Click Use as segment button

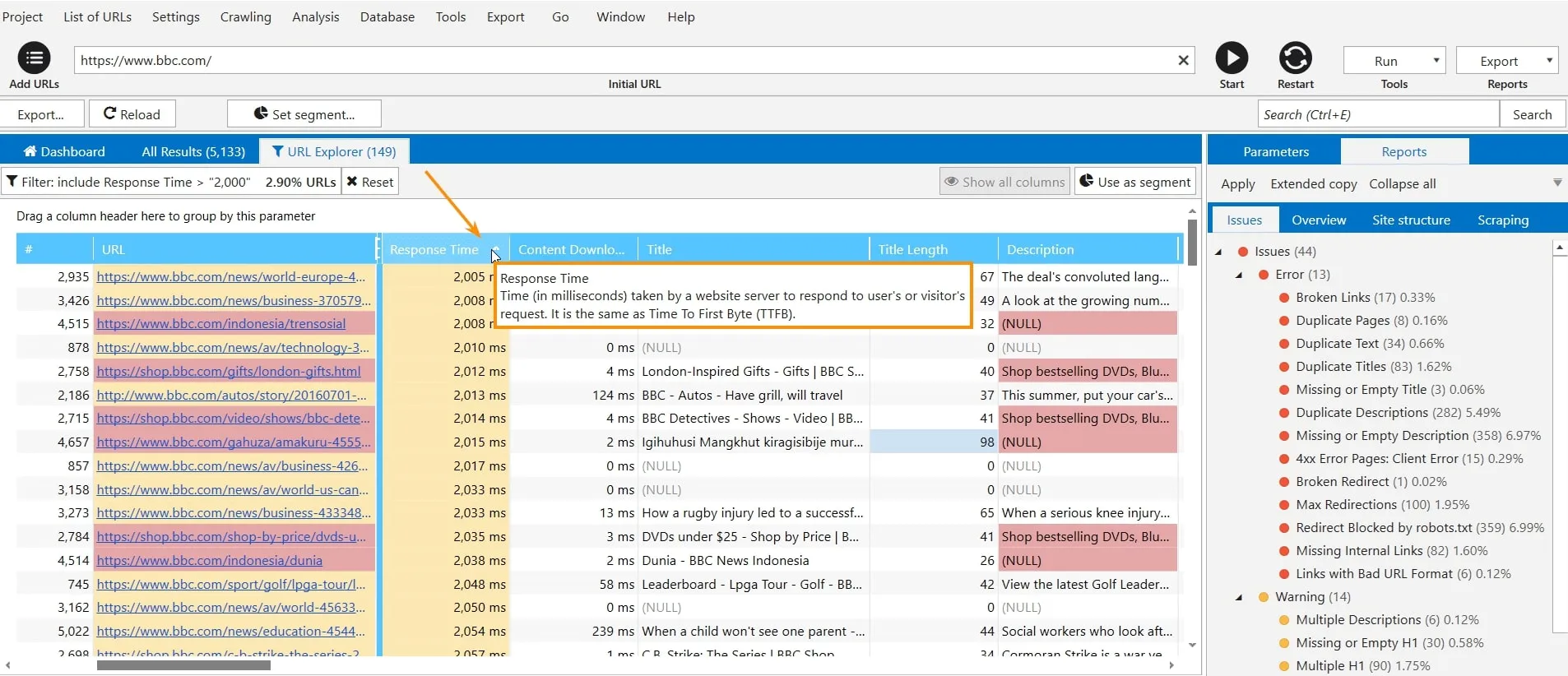(x=1135, y=182)
